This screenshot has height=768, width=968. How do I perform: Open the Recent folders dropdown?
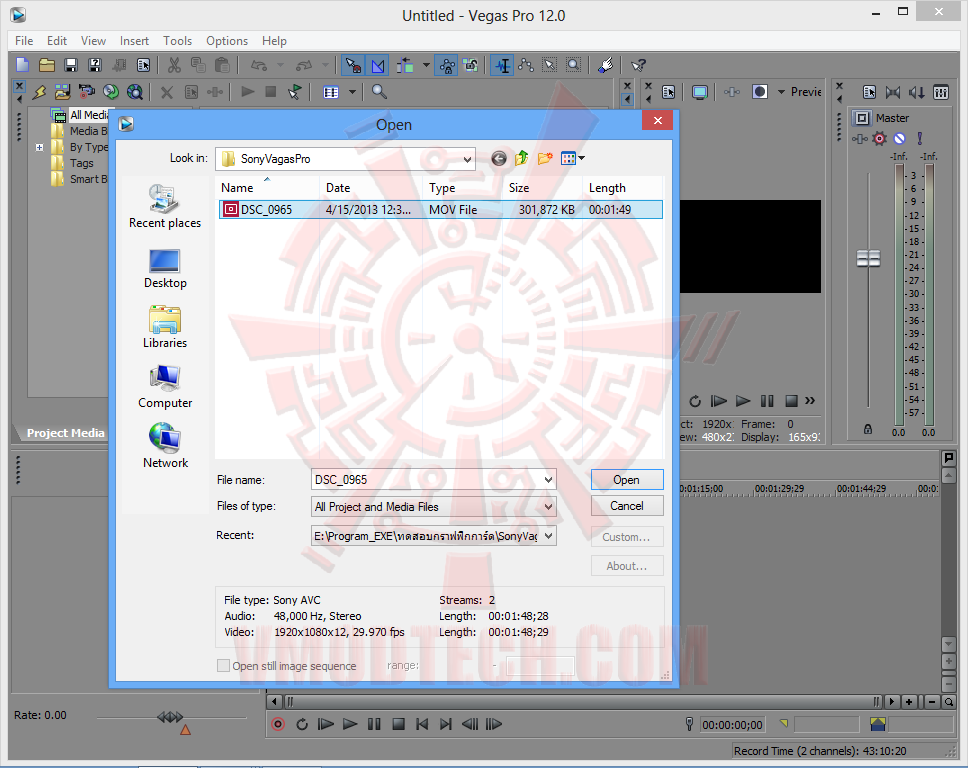coord(548,536)
